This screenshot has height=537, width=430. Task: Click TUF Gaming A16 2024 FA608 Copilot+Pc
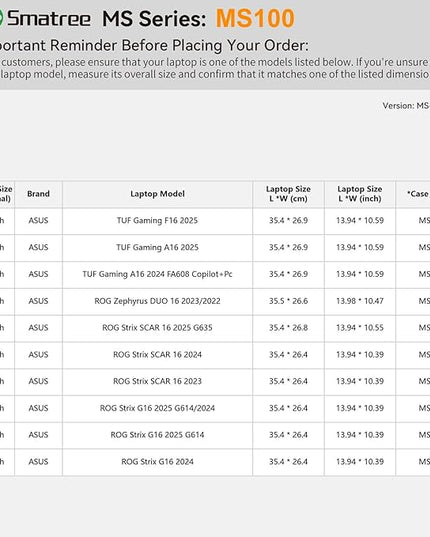pyautogui.click(x=157, y=274)
